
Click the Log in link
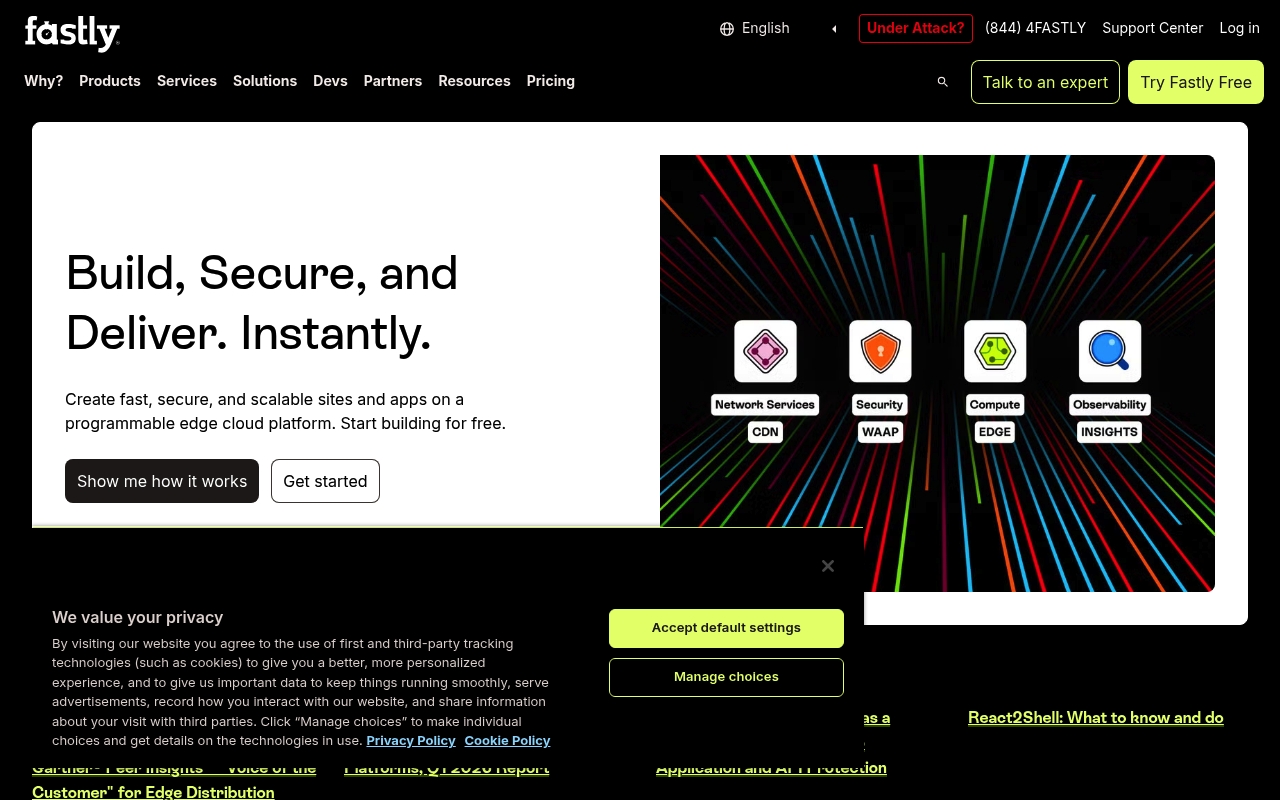click(1239, 28)
